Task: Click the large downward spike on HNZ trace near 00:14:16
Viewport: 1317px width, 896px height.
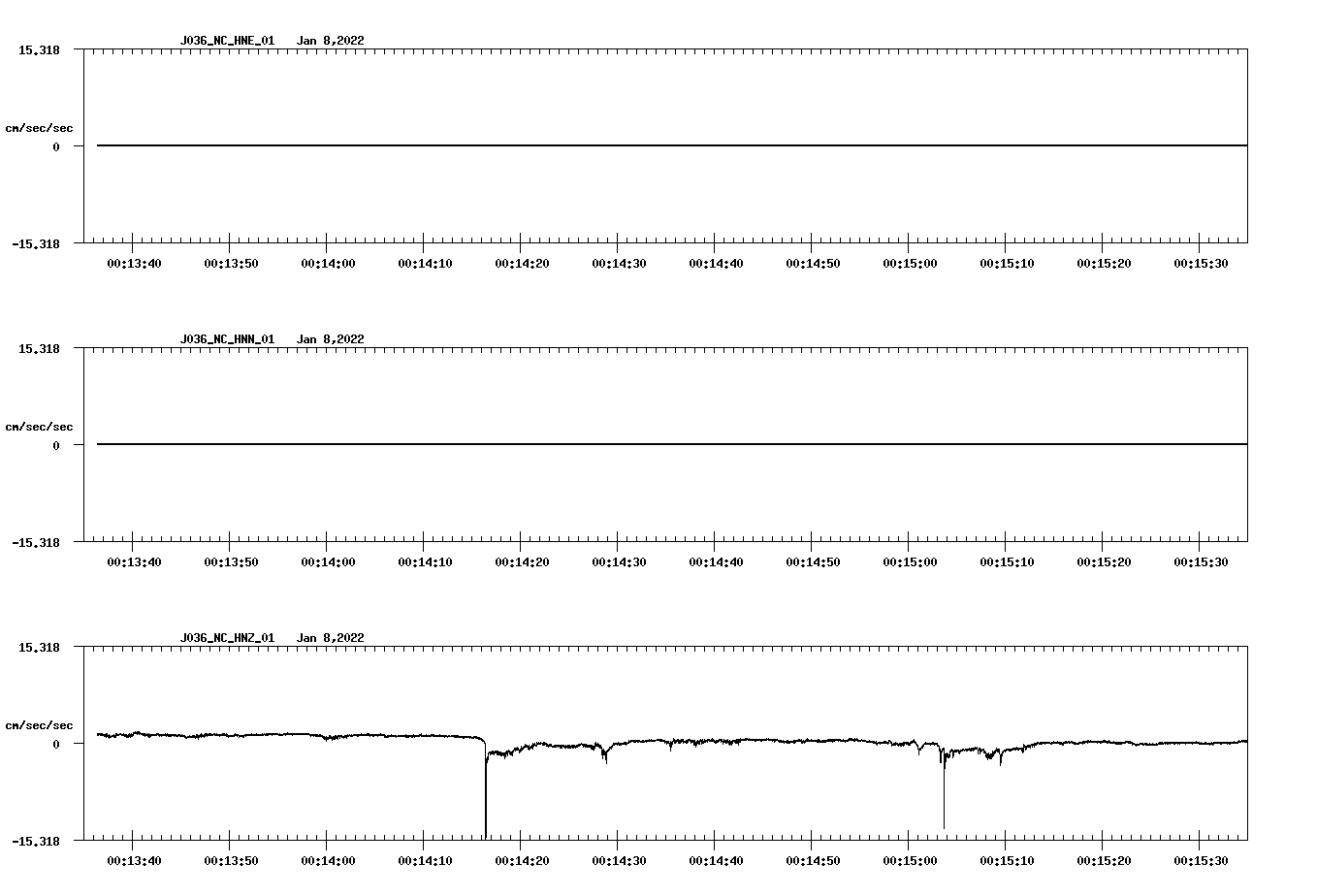Action: [x=485, y=790]
